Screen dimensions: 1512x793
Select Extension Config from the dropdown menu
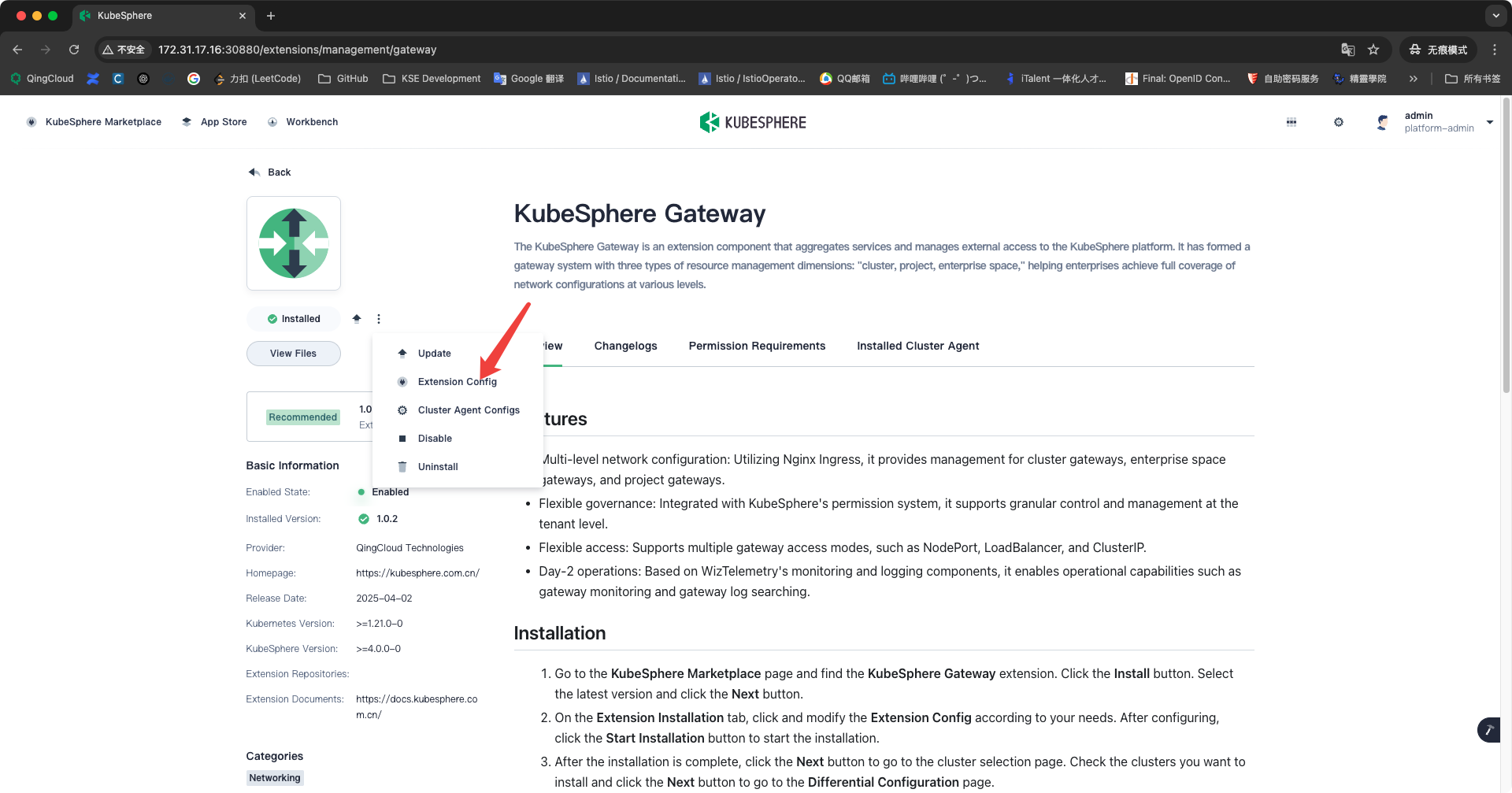click(x=458, y=382)
